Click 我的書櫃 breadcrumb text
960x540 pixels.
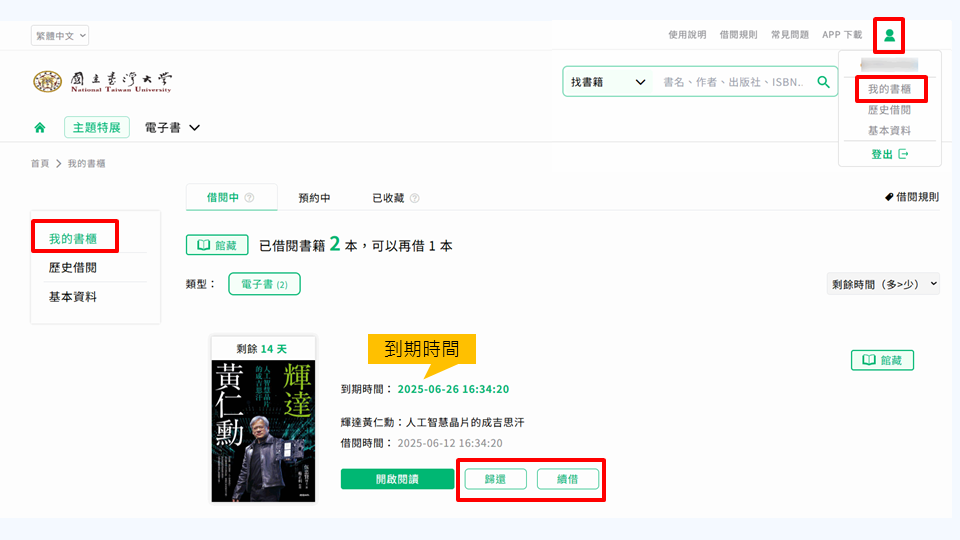[x=86, y=163]
